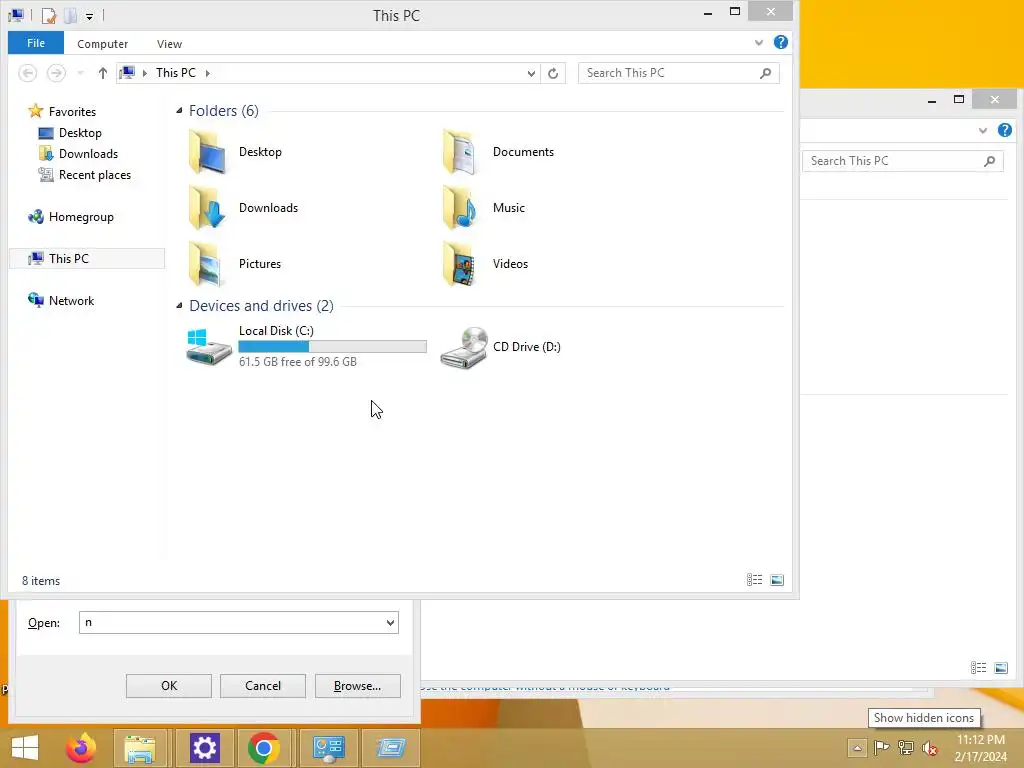
Task: Click the muted volume tray icon
Action: (930, 748)
